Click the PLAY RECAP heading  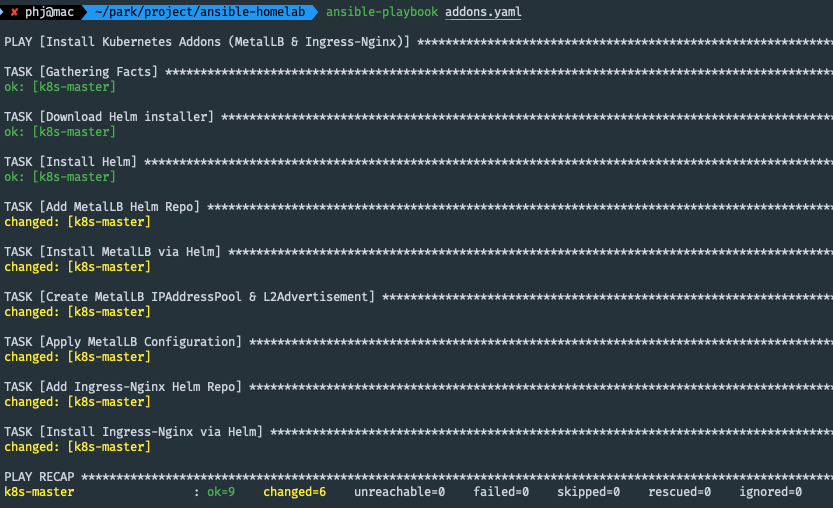(x=39, y=477)
